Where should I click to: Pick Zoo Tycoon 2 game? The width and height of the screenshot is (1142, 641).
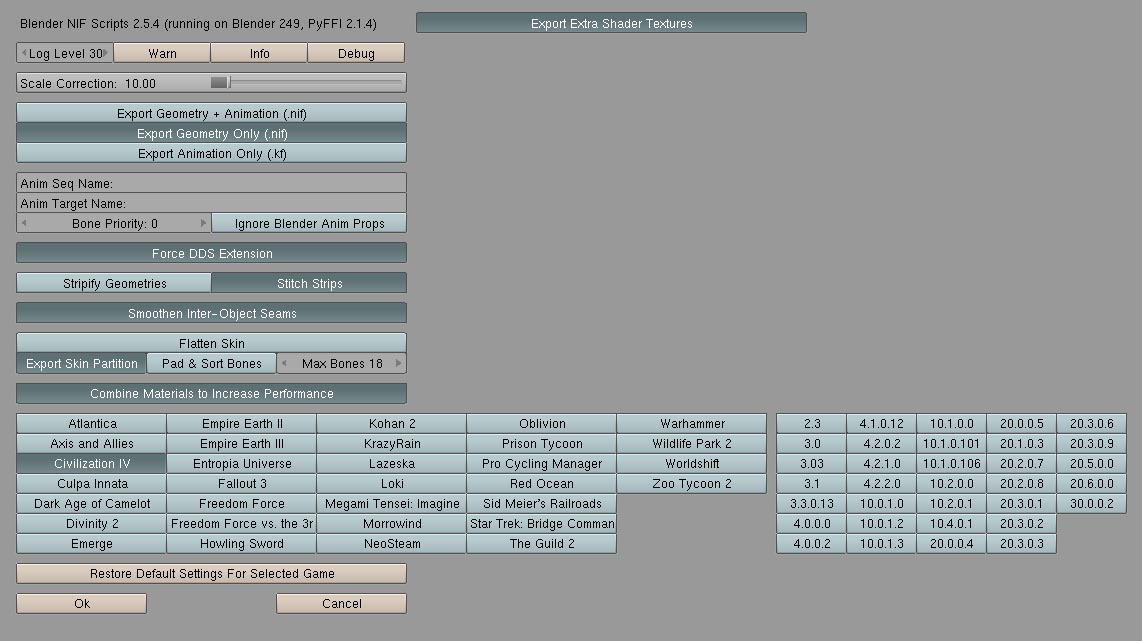pyautogui.click(x=692, y=484)
